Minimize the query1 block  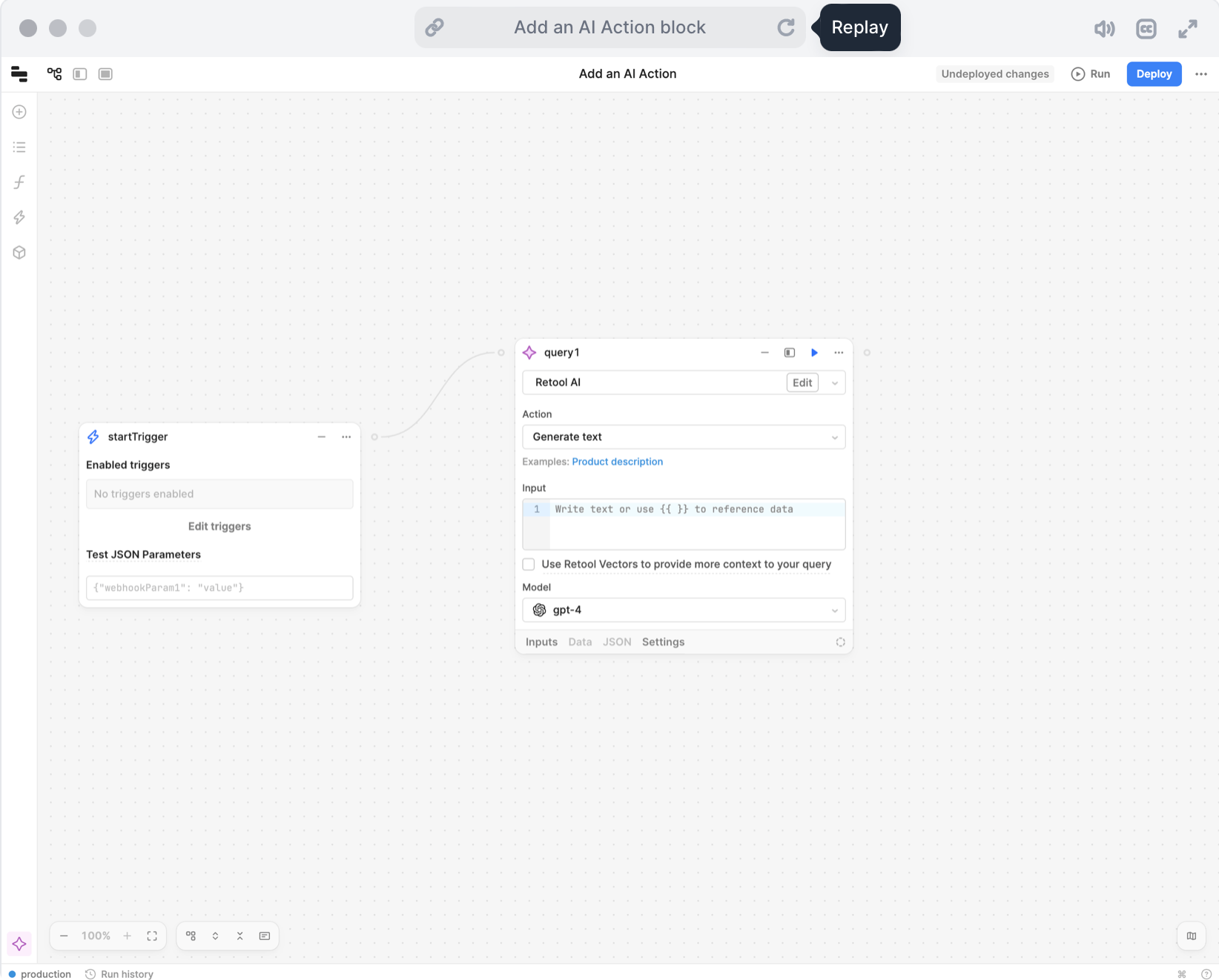[x=764, y=353]
